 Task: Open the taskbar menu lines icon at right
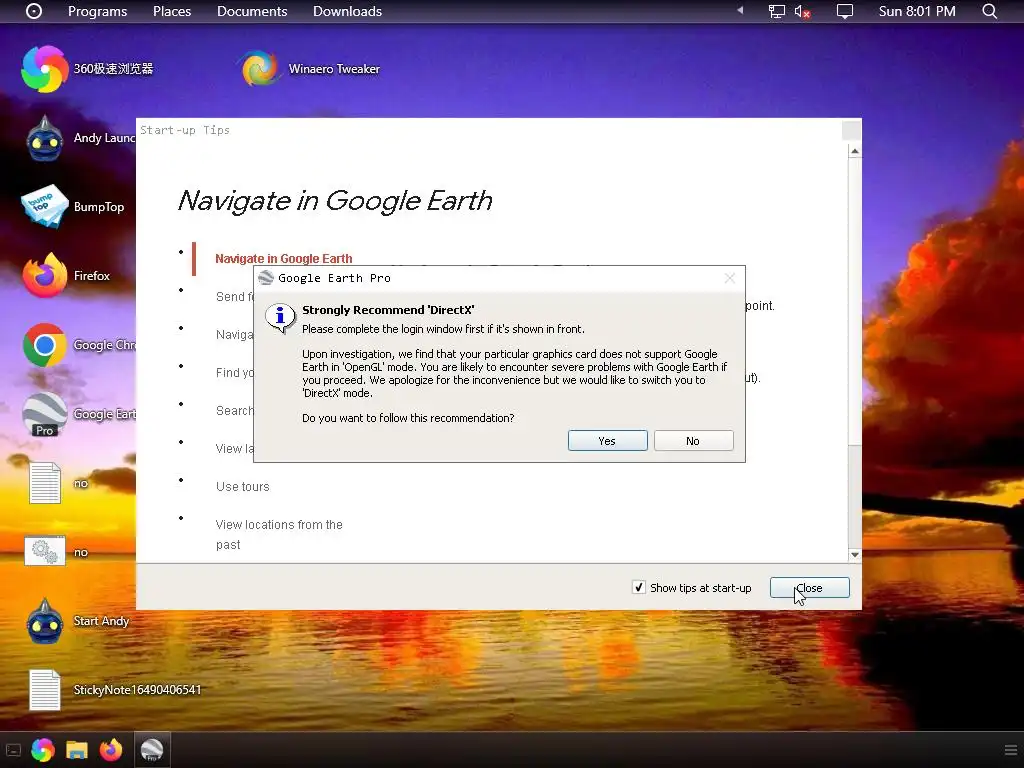1011,750
